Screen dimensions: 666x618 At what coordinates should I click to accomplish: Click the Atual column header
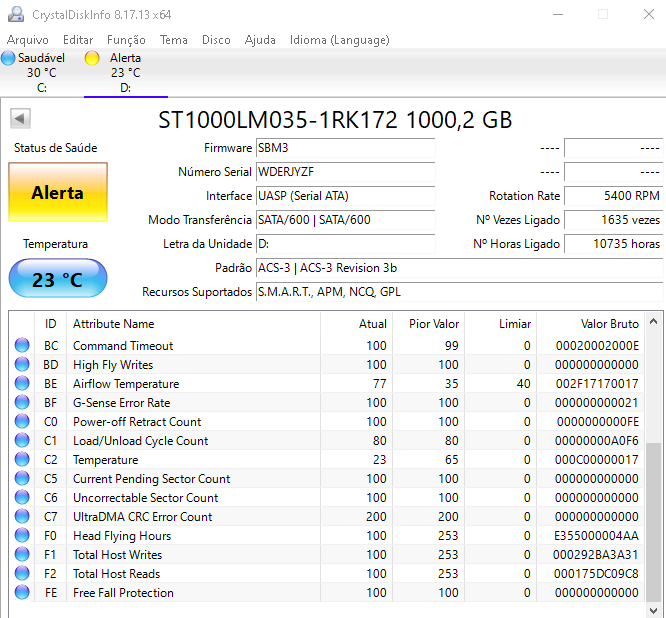(356, 324)
